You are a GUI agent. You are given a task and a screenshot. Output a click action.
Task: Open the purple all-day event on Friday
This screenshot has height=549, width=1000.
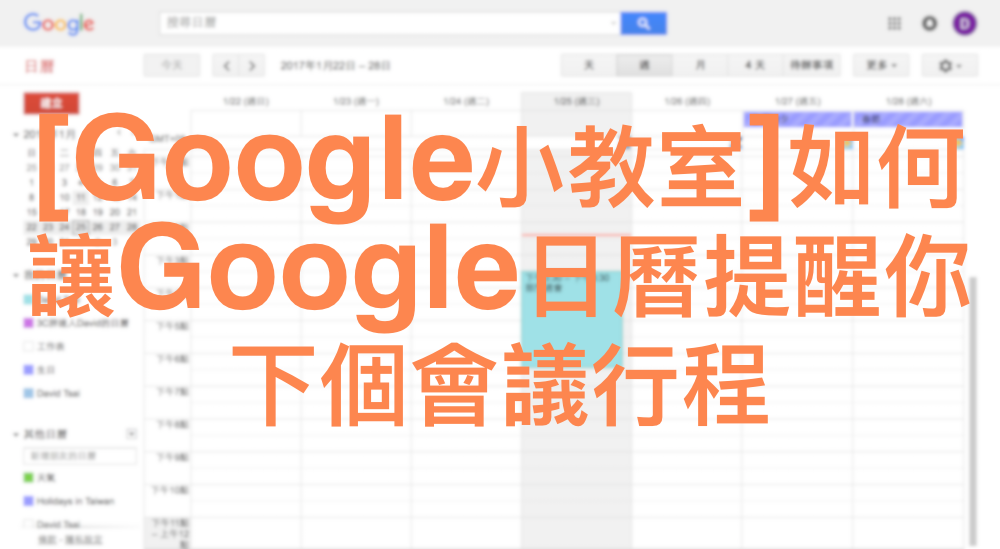pyautogui.click(x=797, y=119)
